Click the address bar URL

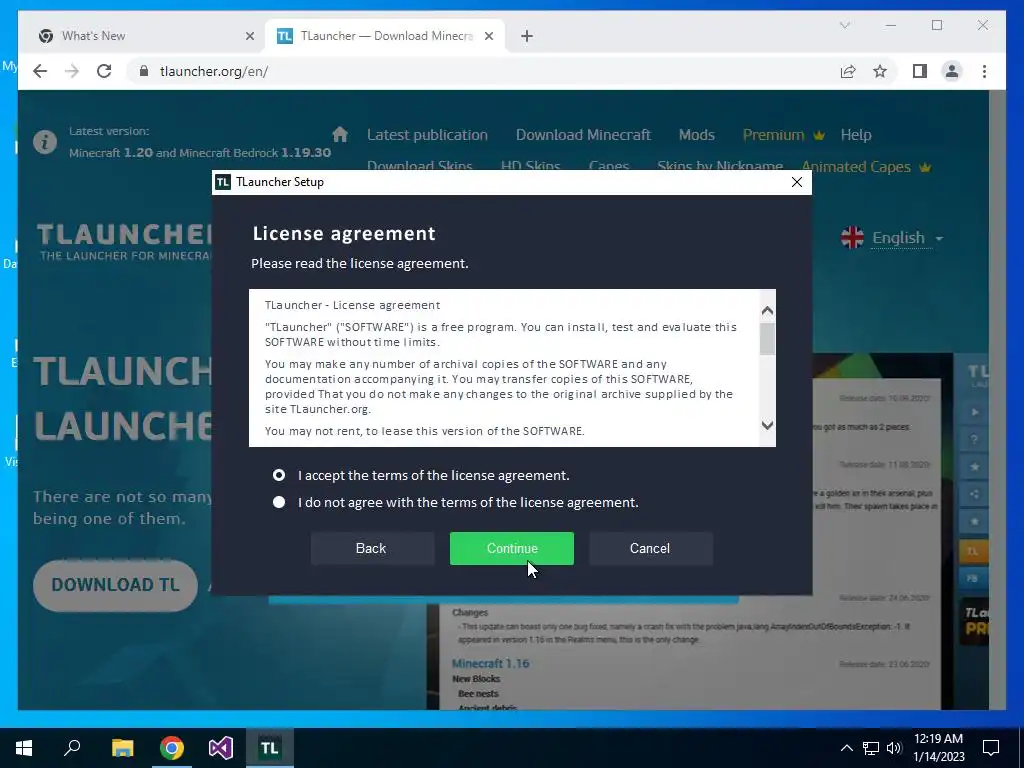click(x=214, y=71)
